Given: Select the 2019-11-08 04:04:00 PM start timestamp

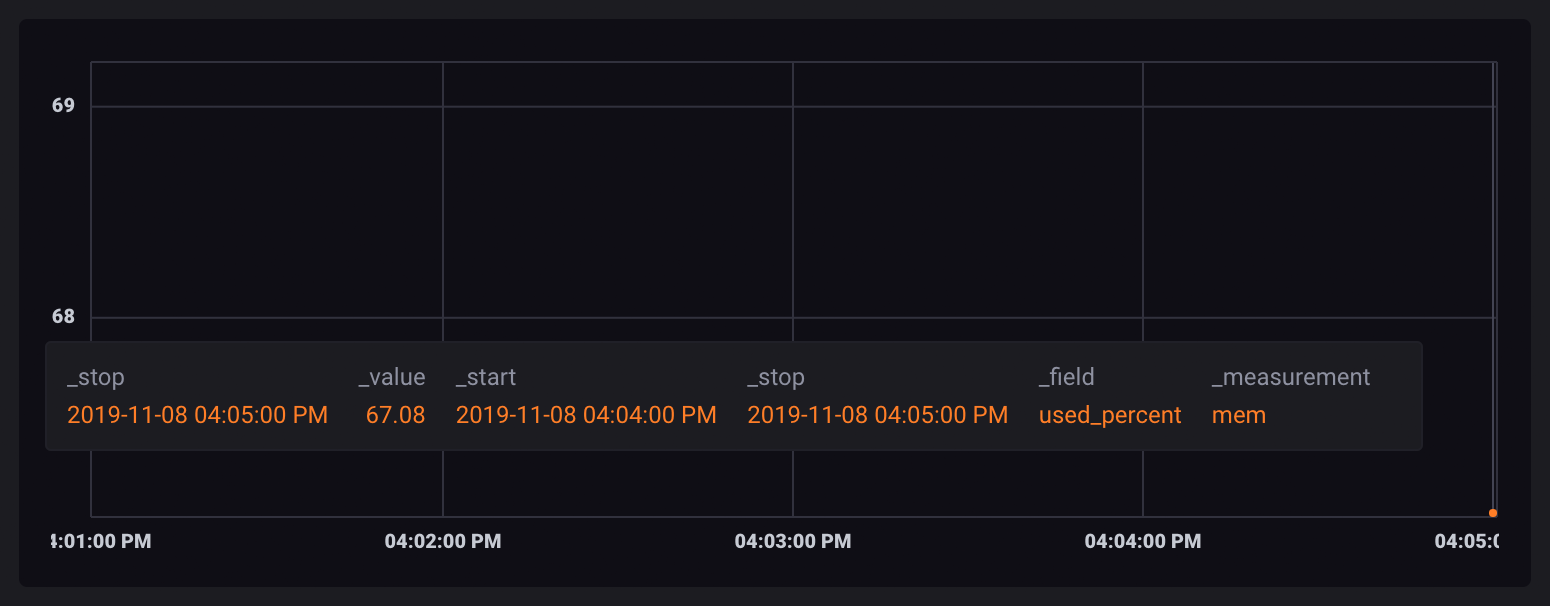Looking at the screenshot, I should 586,414.
